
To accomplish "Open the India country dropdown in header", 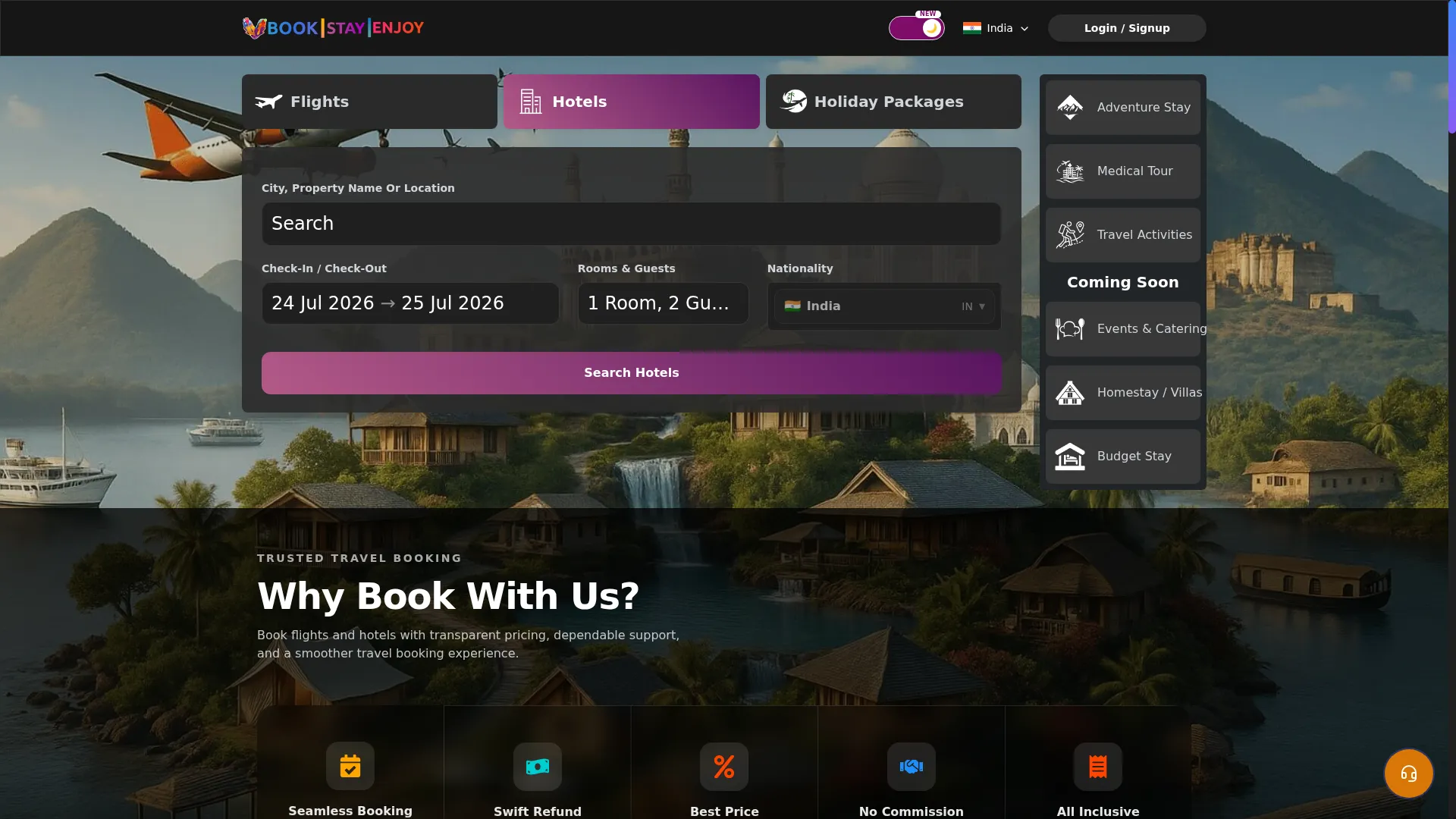I will (996, 28).
